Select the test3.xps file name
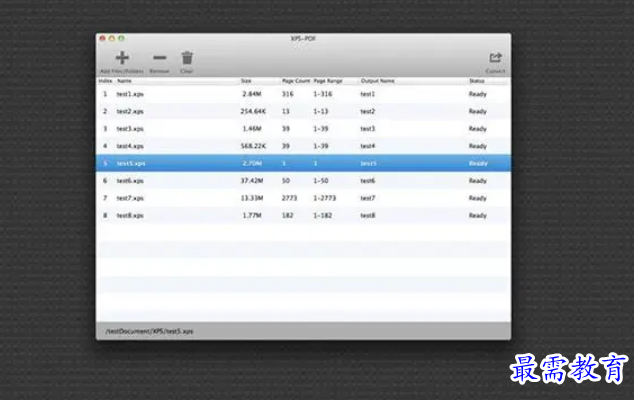The image size is (634, 400). click(130, 129)
